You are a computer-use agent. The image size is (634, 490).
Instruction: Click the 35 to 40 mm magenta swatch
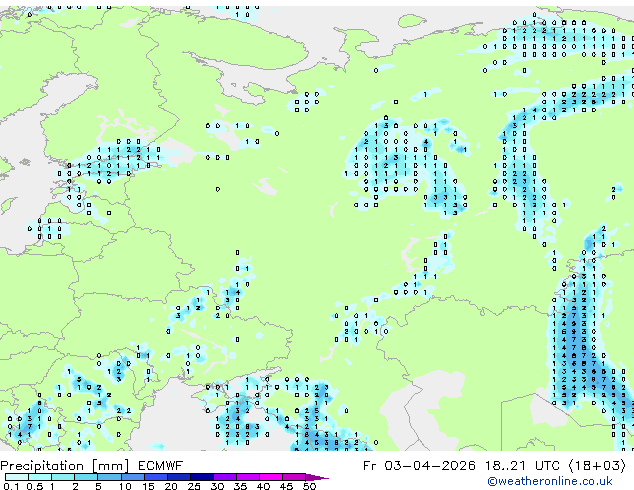248,477
